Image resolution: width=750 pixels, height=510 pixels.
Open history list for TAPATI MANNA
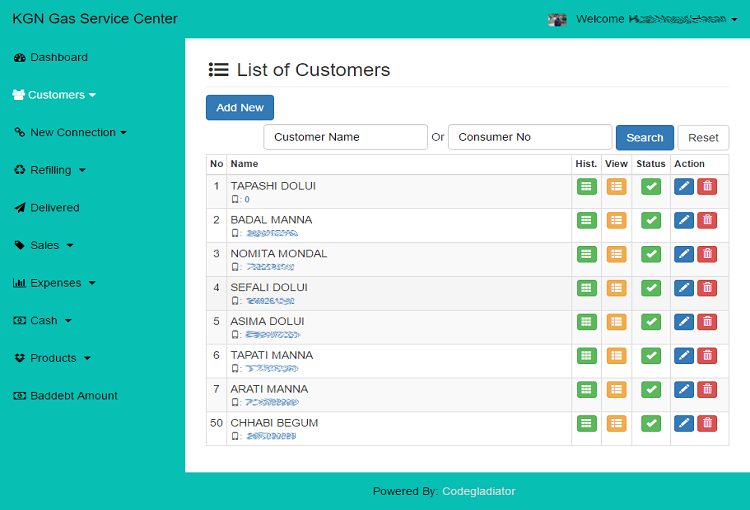point(586,356)
